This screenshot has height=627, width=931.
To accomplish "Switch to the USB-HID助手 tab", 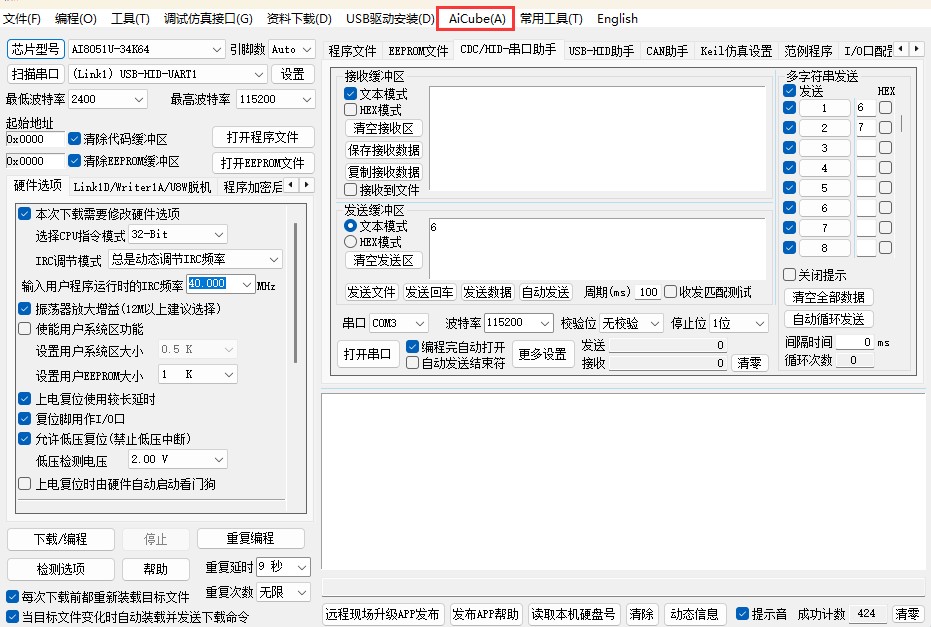I will 601,51.
